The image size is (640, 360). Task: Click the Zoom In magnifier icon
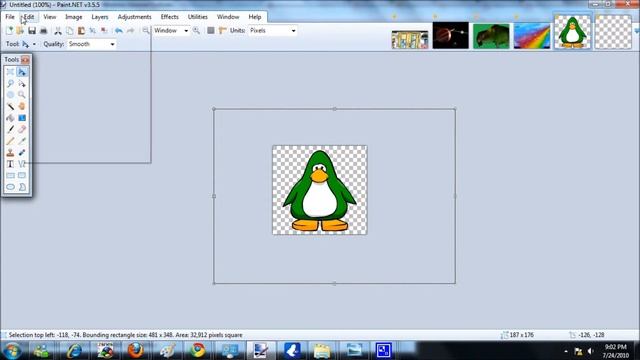(x=196, y=31)
